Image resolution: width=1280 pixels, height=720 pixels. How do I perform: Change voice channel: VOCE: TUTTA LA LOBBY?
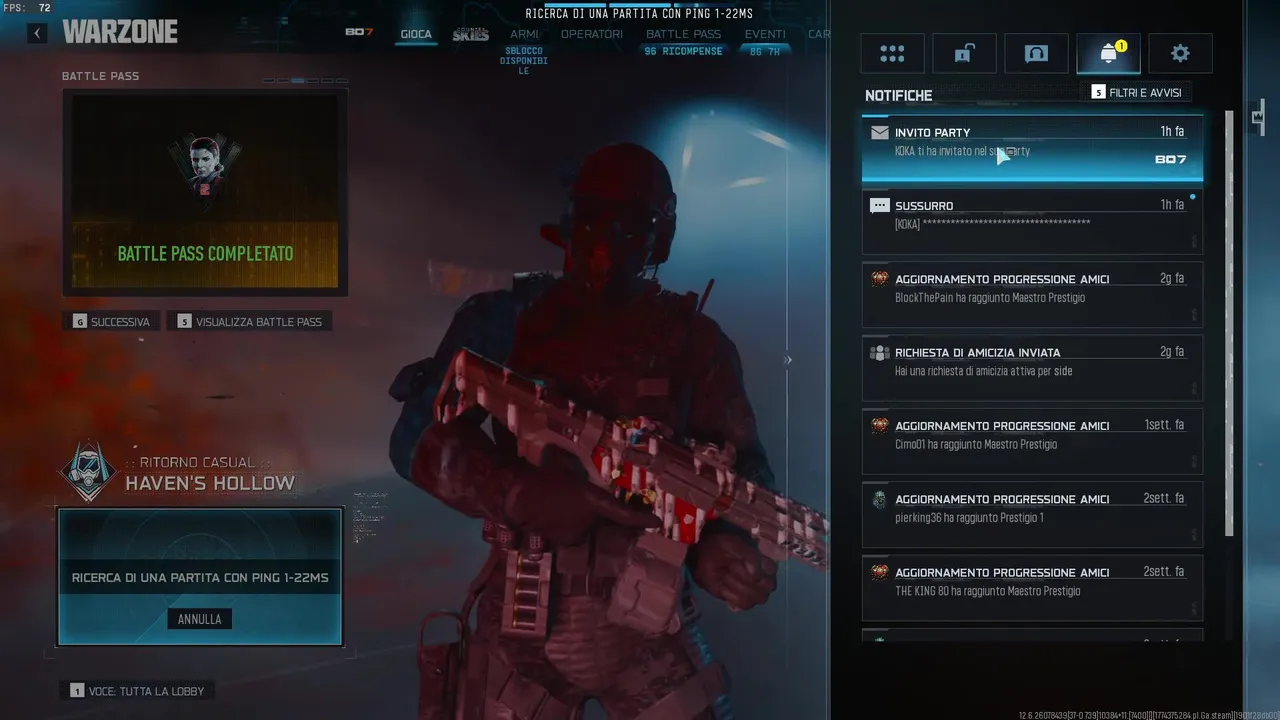coord(136,691)
